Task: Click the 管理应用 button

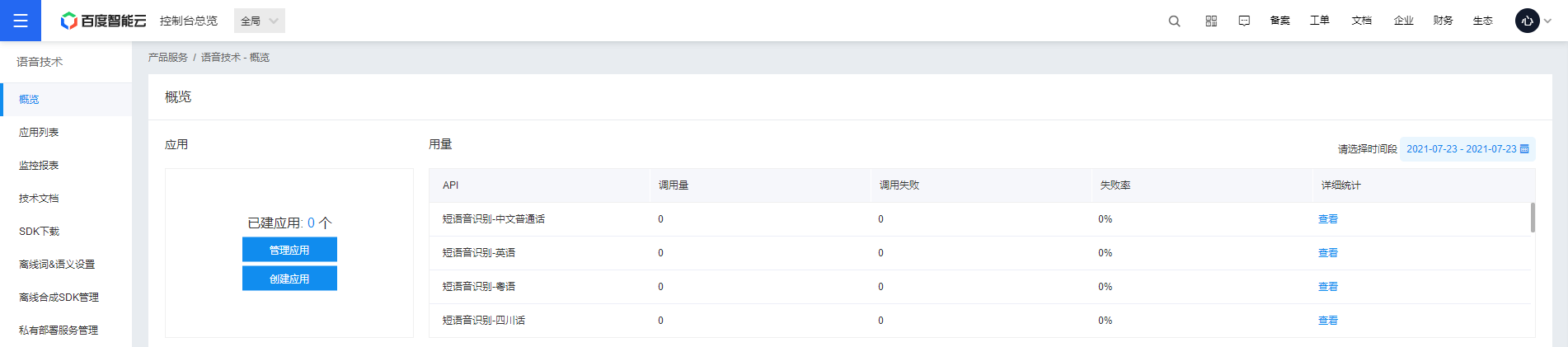Action: point(289,250)
